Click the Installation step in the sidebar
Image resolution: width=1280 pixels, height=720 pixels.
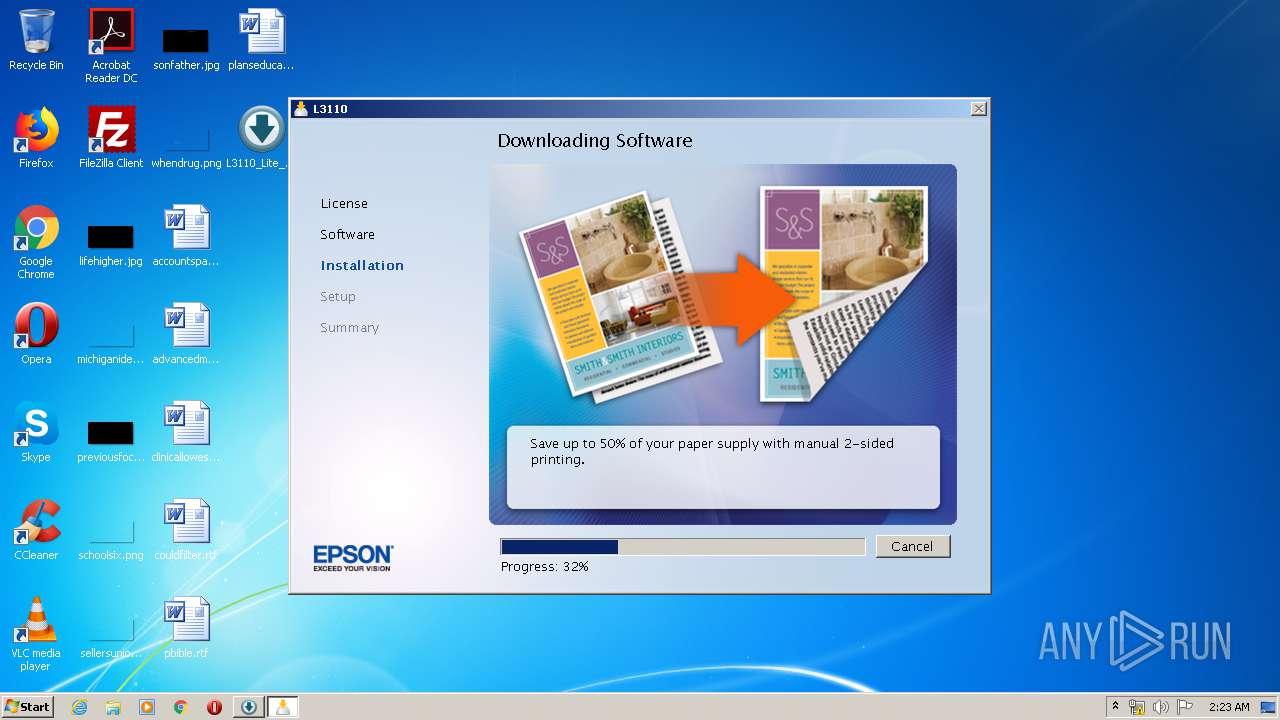(x=362, y=265)
